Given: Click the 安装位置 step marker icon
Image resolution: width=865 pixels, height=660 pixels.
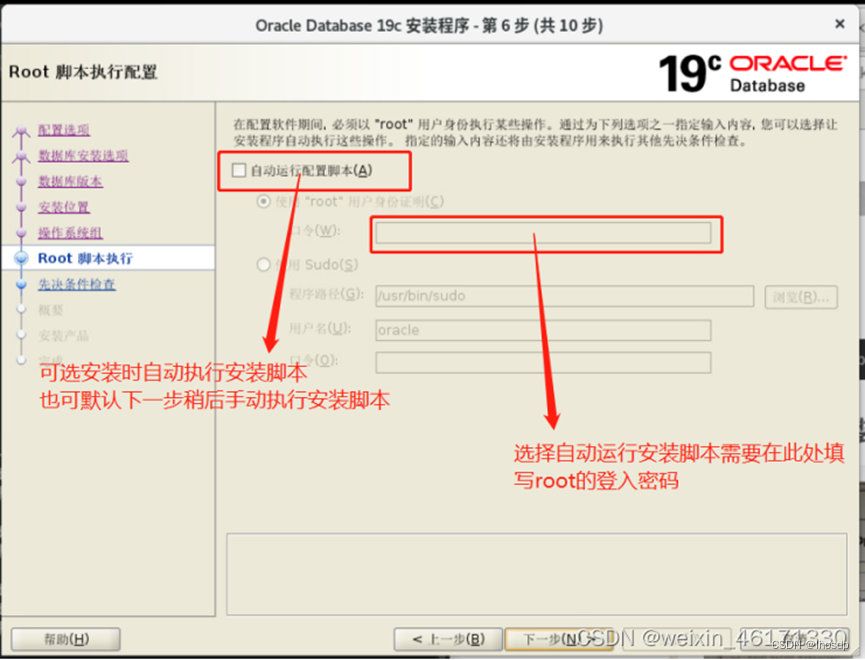Looking at the screenshot, I should tap(22, 207).
